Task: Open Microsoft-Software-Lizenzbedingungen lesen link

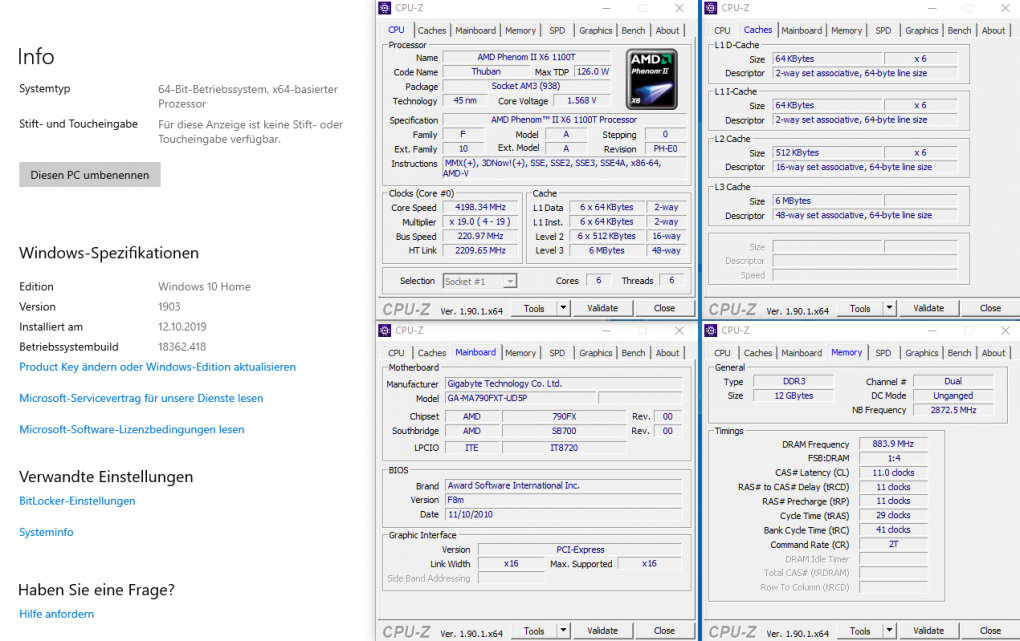Action: click(x=131, y=430)
